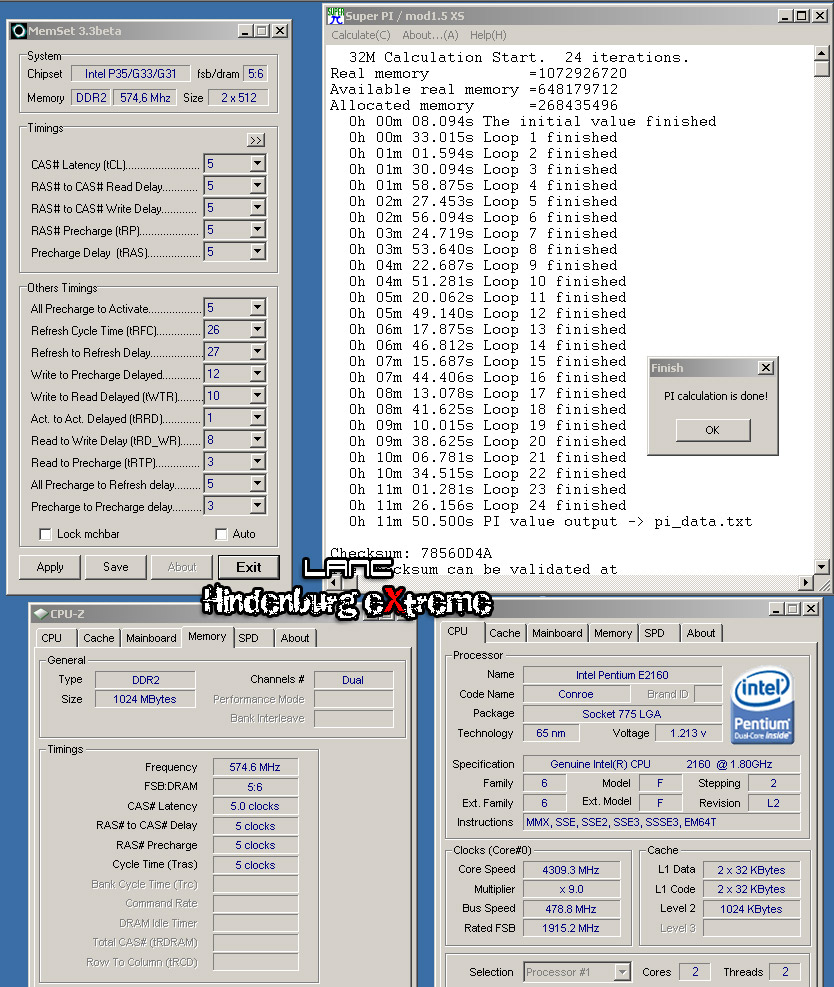Click the Intel Pentium E2160 name field

(x=622, y=675)
